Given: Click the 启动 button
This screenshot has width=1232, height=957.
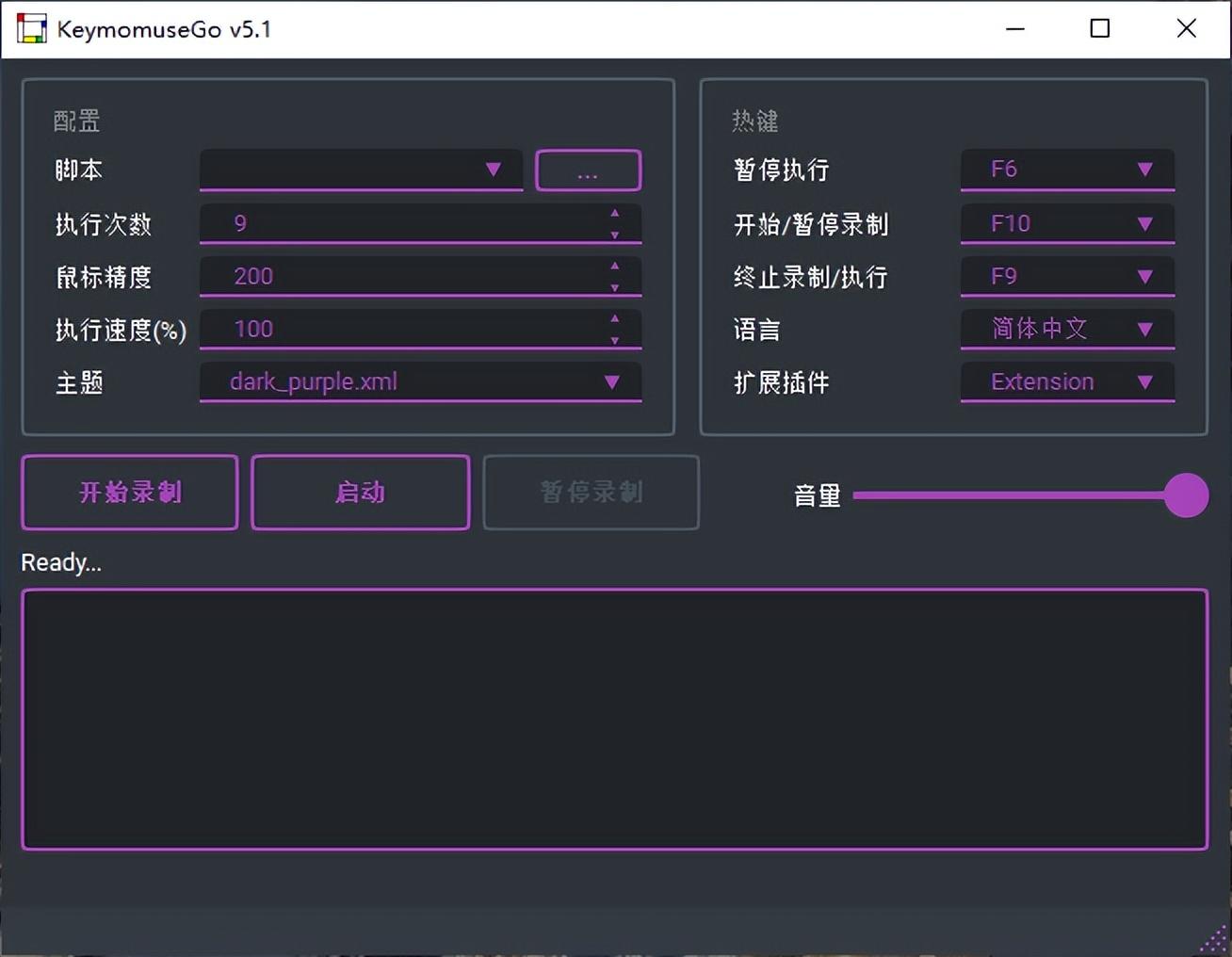Looking at the screenshot, I should [360, 493].
